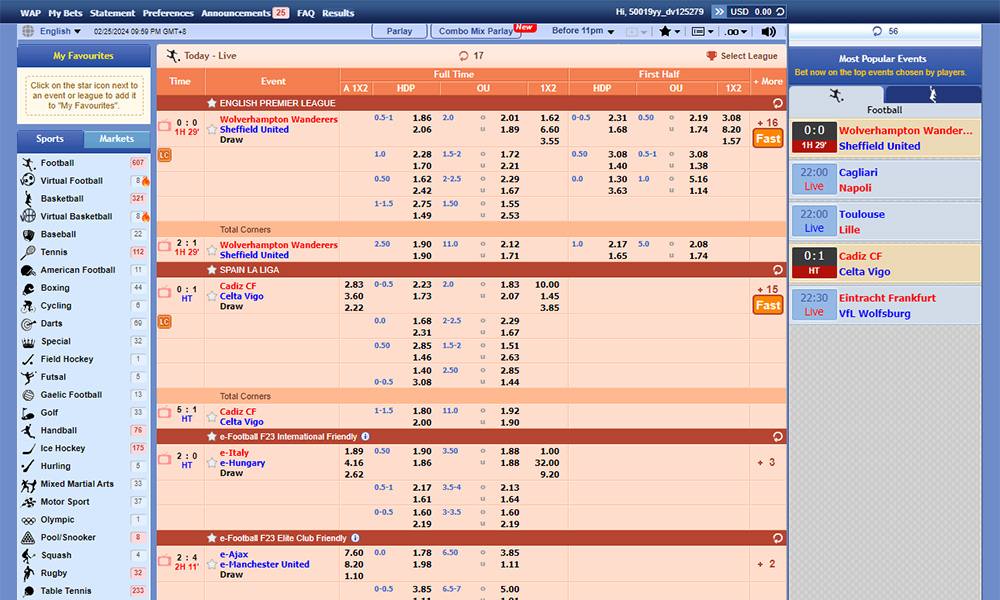Open the Statement menu
The height and width of the screenshot is (600, 1000).
[x=112, y=13]
